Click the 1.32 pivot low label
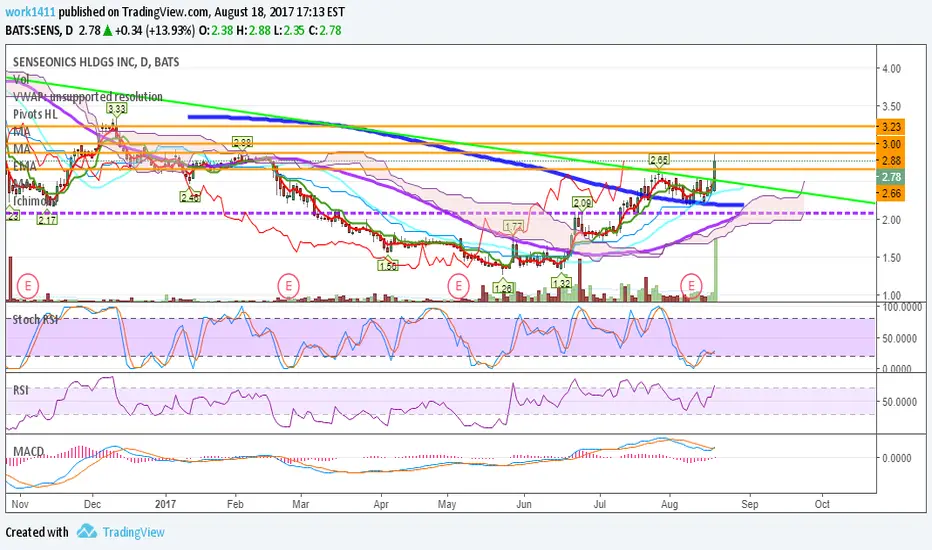Image resolution: width=932 pixels, height=550 pixels. tap(562, 284)
